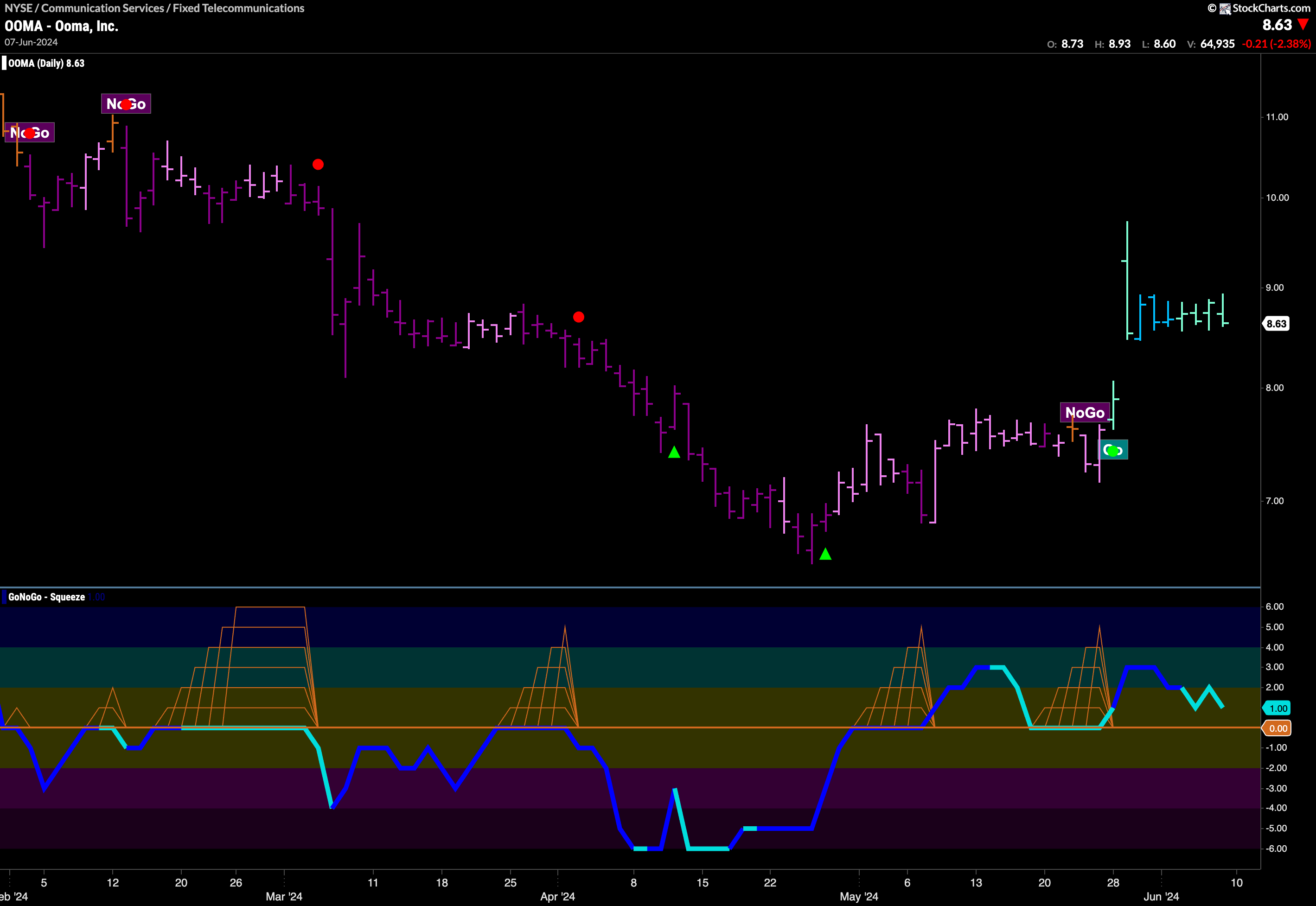The image size is (1316, 906).
Task: Click the green triangle below mid-April bars
Action: click(x=674, y=453)
